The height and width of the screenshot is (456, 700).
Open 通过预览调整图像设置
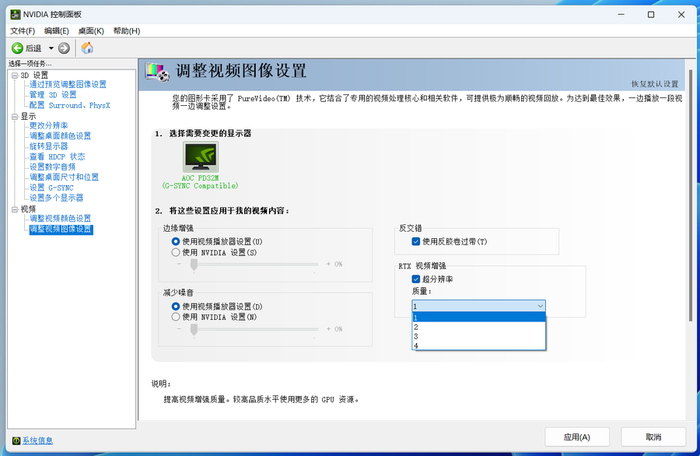pos(68,84)
